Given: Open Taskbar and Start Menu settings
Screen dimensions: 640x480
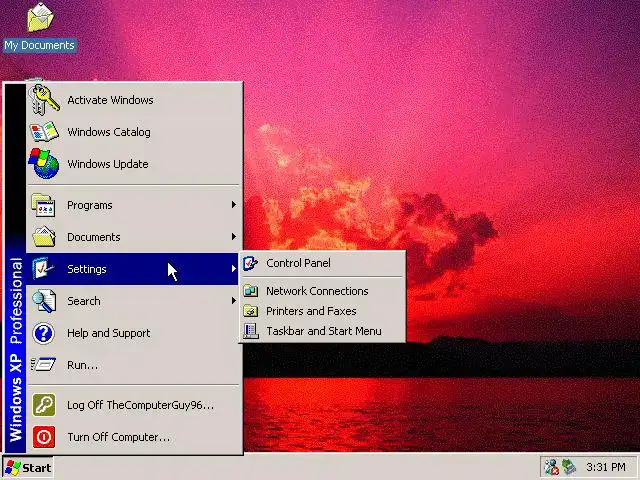Looking at the screenshot, I should click(x=322, y=331).
